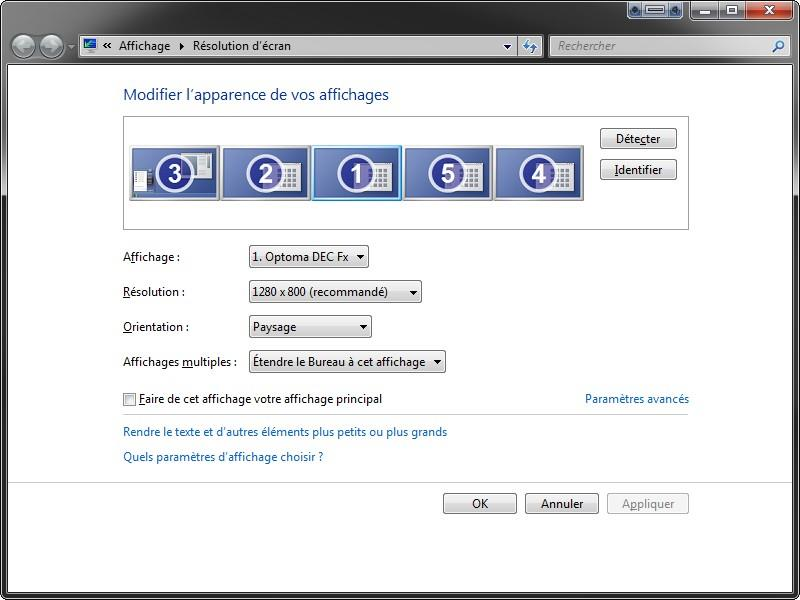Screen dimensions: 800x600
Task: Select monitor 2 in the display layout
Action: point(266,173)
